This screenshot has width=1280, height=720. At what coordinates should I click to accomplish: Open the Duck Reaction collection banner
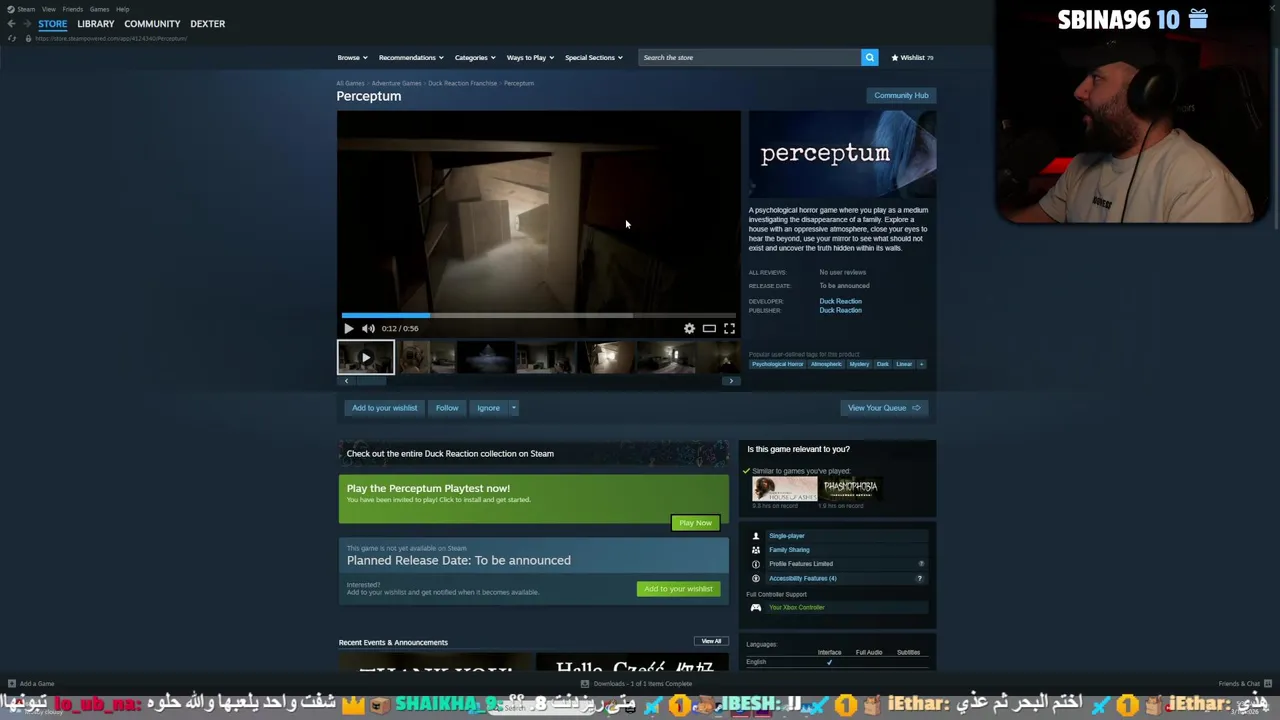pyautogui.click(x=534, y=454)
